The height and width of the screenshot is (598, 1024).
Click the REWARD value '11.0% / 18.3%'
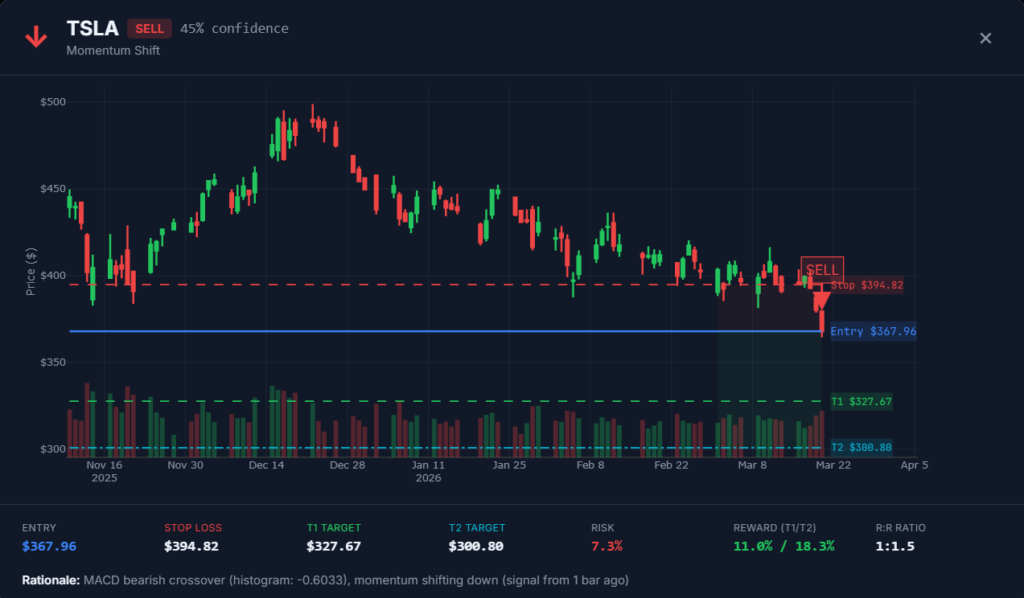click(784, 546)
